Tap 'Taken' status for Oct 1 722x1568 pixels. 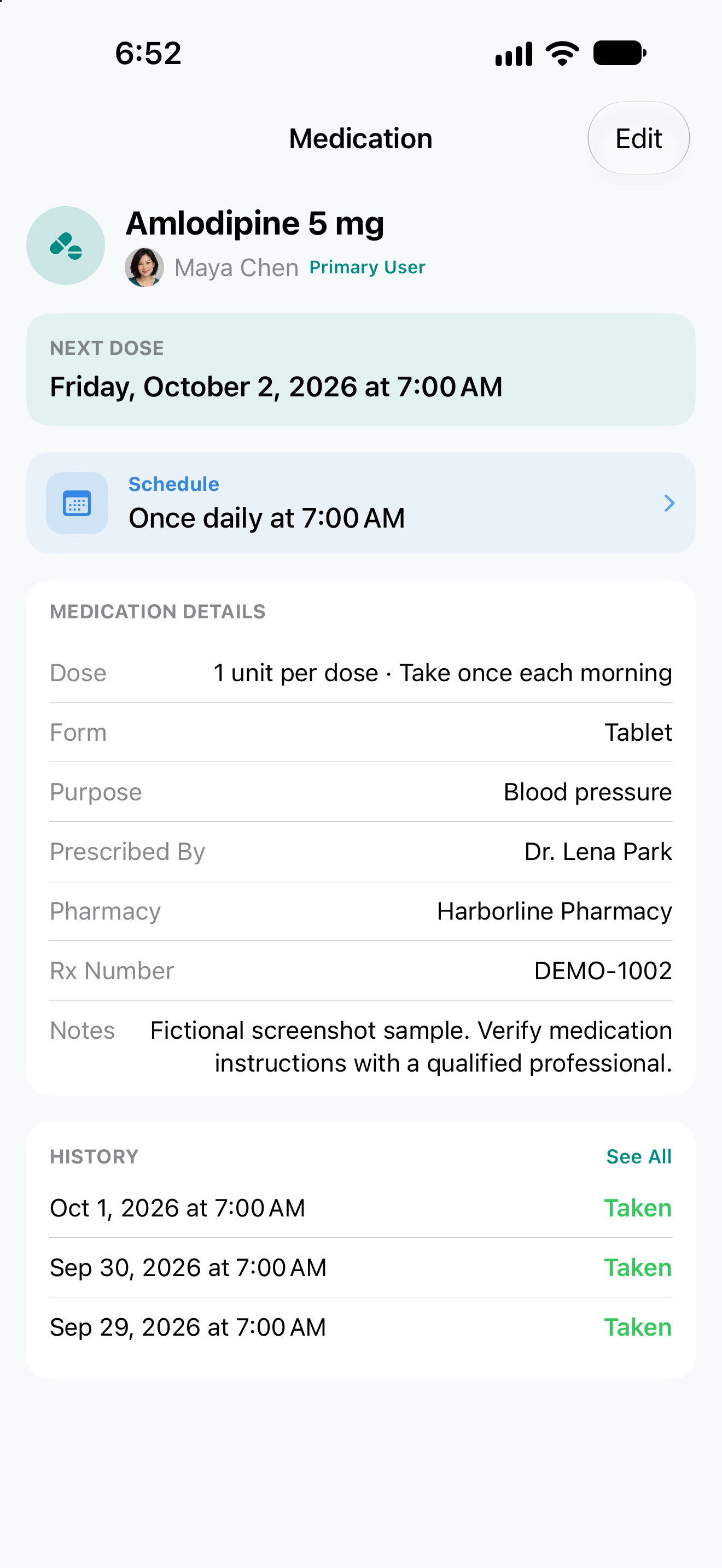click(x=637, y=1208)
